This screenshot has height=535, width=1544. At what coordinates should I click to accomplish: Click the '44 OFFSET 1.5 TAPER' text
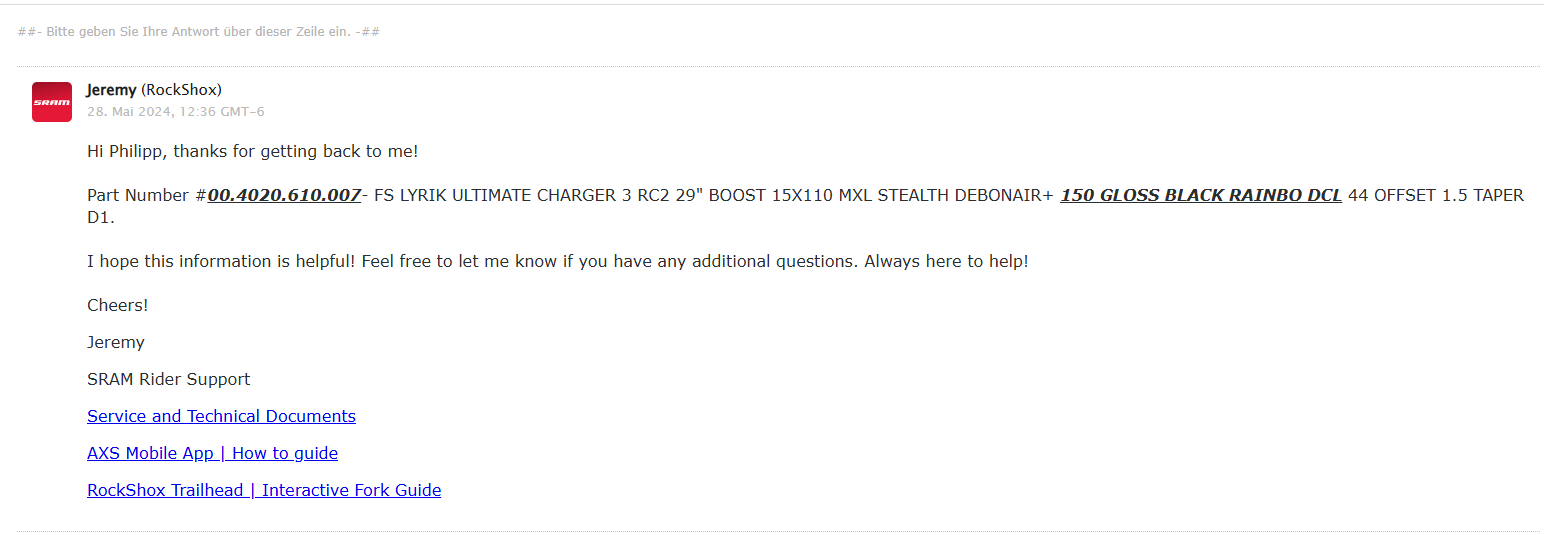tap(1435, 195)
